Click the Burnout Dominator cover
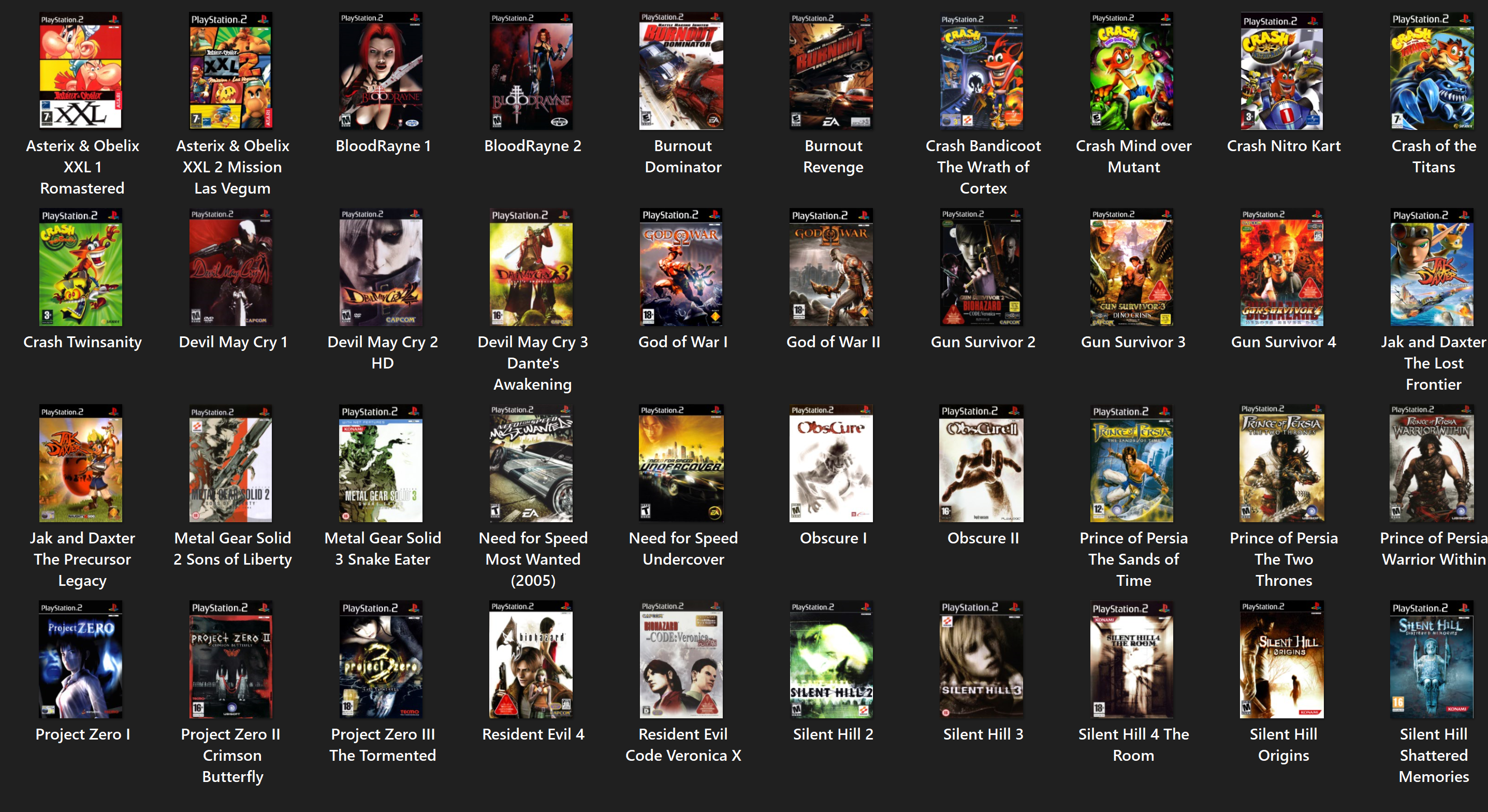The width and height of the screenshot is (1488, 812). point(681,71)
